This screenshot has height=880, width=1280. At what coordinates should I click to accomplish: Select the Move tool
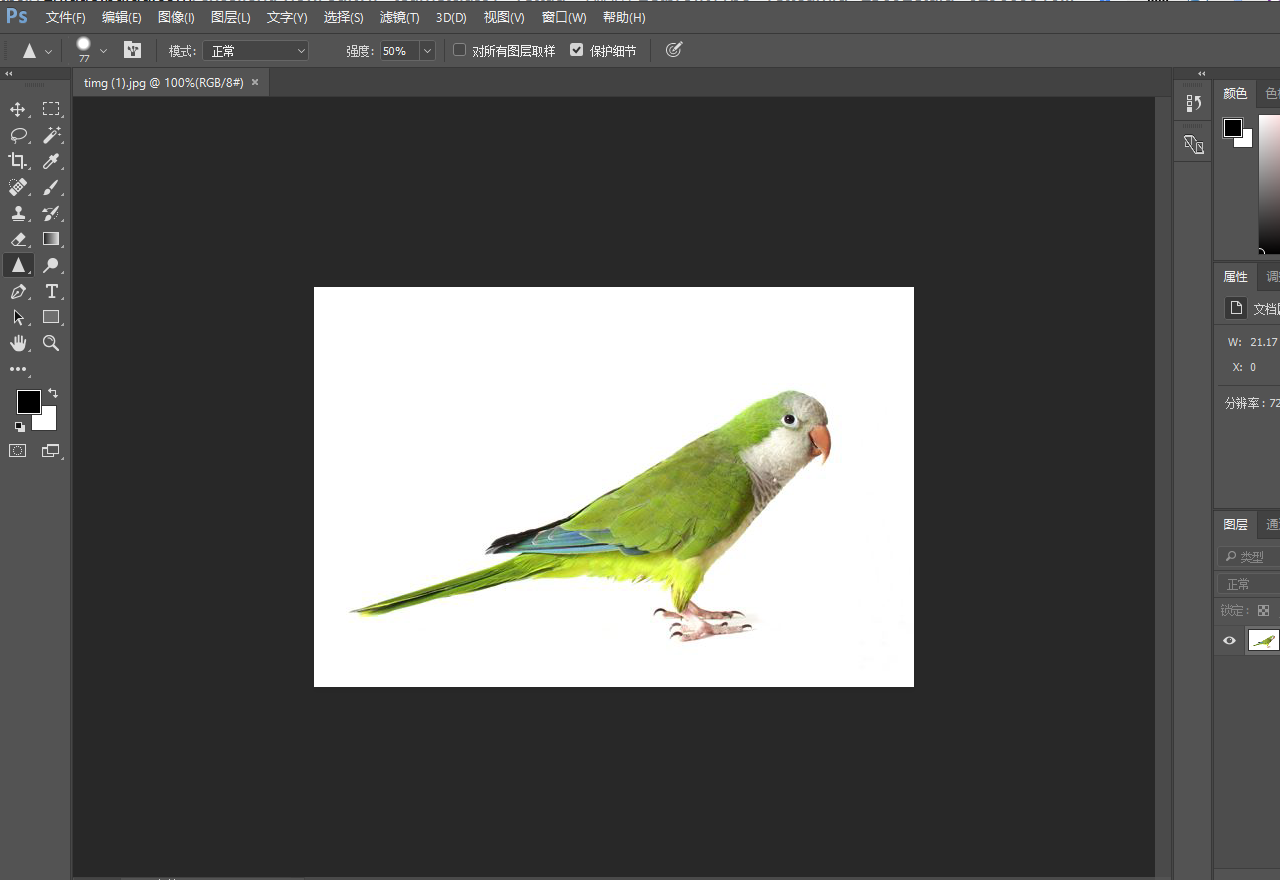click(x=18, y=110)
